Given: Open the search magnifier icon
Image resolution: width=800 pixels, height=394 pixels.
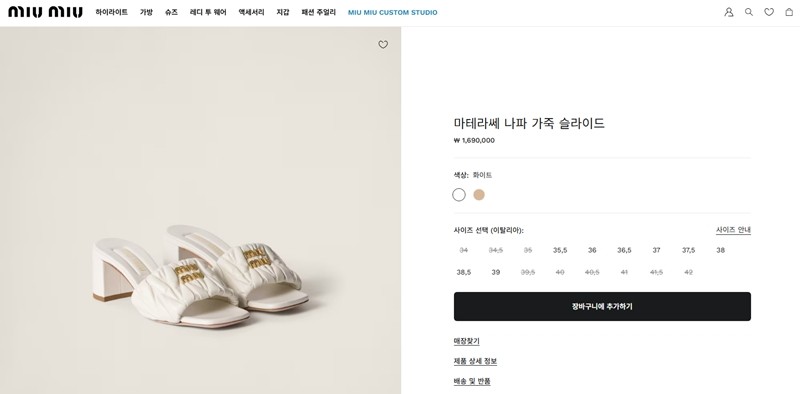Looking at the screenshot, I should pos(748,12).
